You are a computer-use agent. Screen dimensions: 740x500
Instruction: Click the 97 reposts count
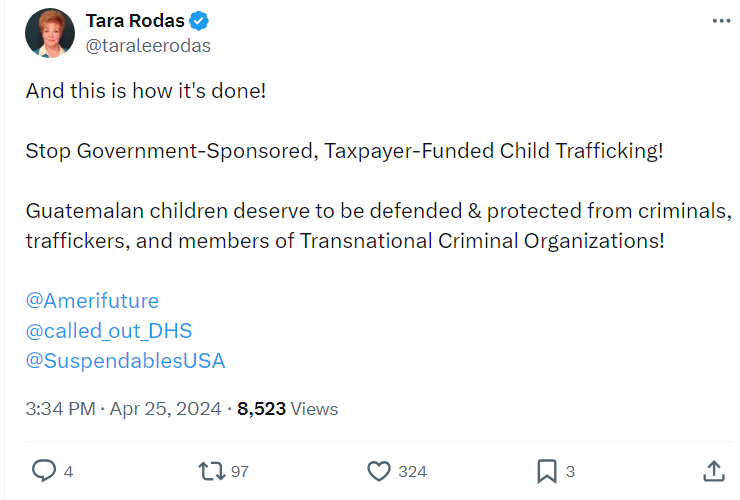coord(240,471)
